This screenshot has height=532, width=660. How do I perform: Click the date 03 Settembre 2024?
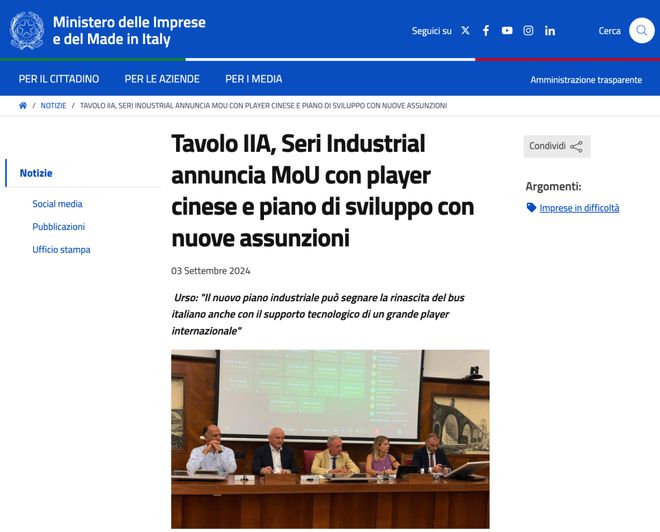click(x=210, y=271)
